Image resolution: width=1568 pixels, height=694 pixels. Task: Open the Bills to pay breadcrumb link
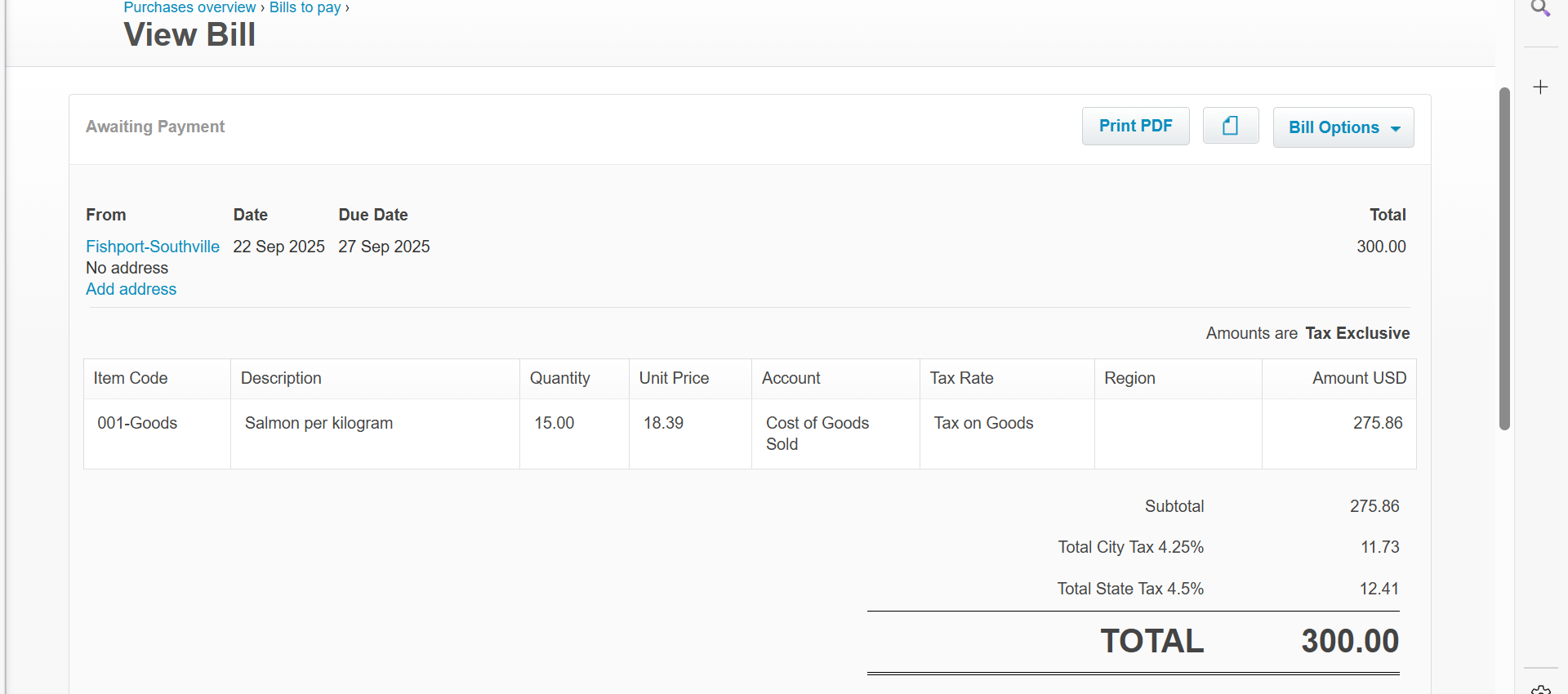[305, 7]
